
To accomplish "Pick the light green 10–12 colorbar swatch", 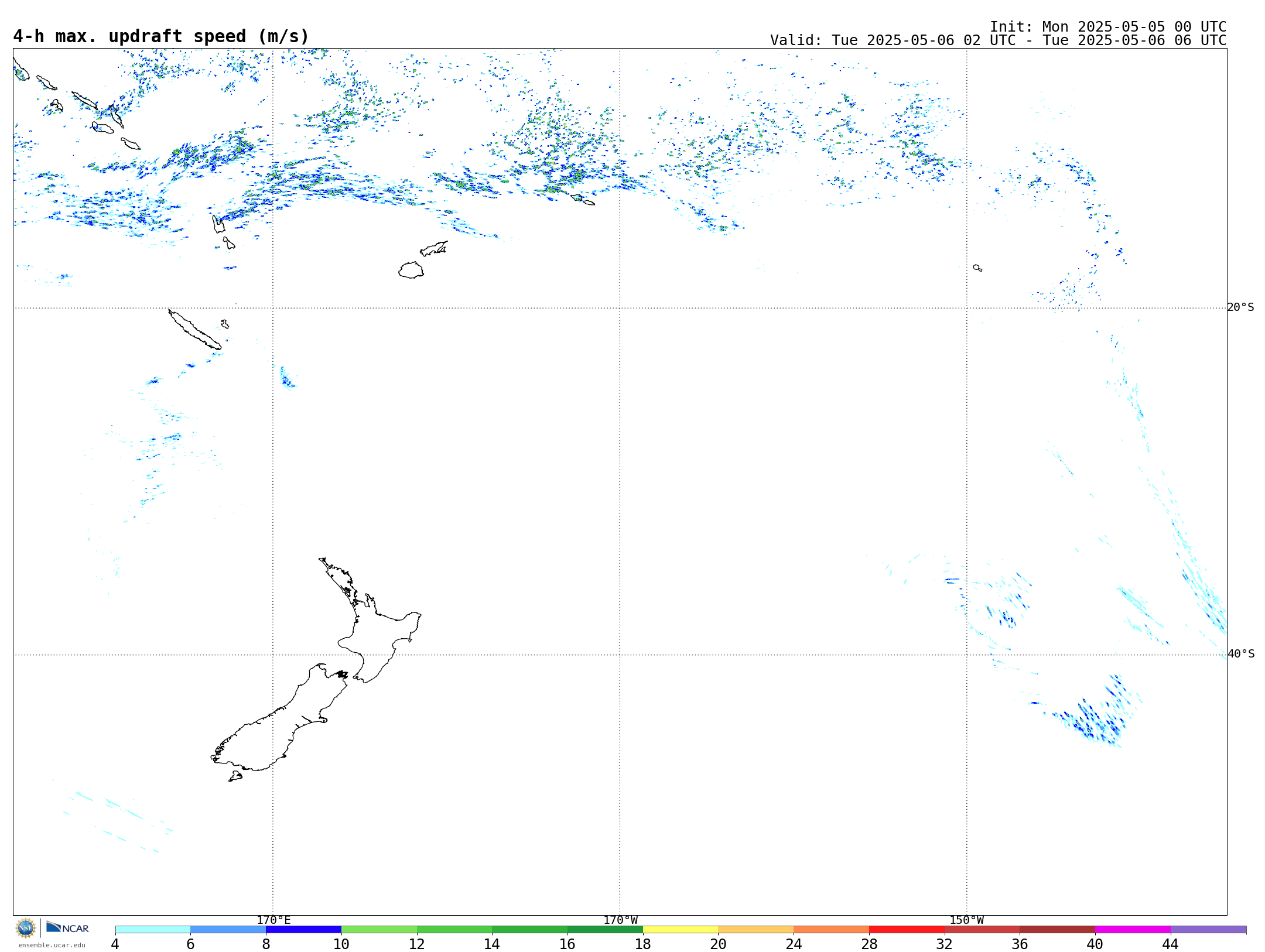I will (379, 929).
